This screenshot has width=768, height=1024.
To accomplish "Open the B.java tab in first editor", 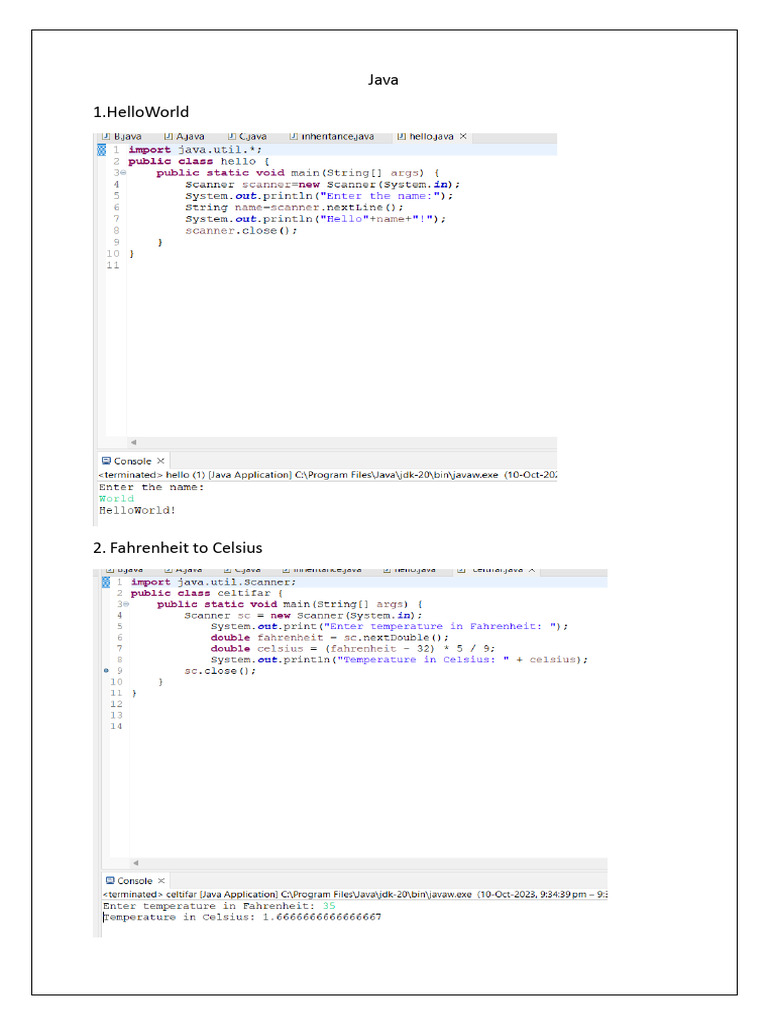I will [x=125, y=136].
